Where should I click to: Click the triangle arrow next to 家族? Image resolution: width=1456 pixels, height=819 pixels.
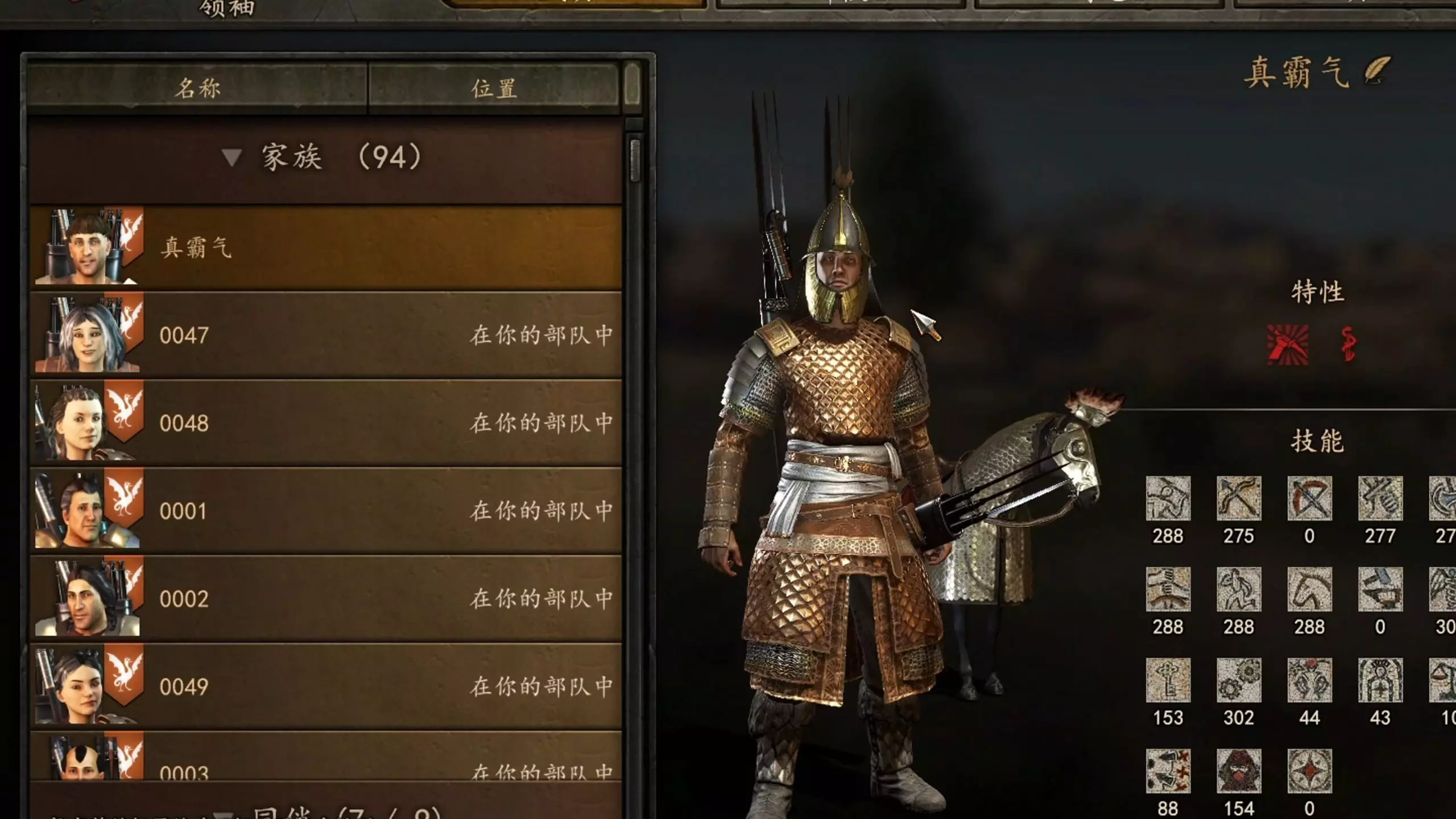[231, 158]
